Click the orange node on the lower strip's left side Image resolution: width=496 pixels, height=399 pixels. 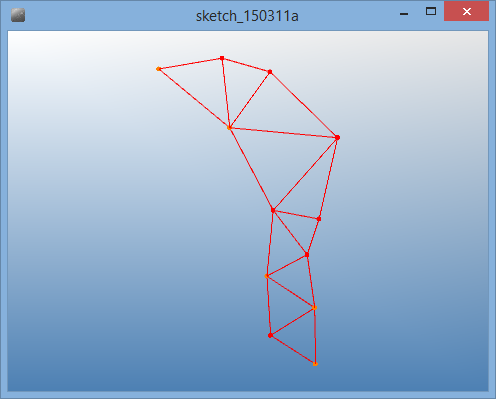tap(267, 276)
